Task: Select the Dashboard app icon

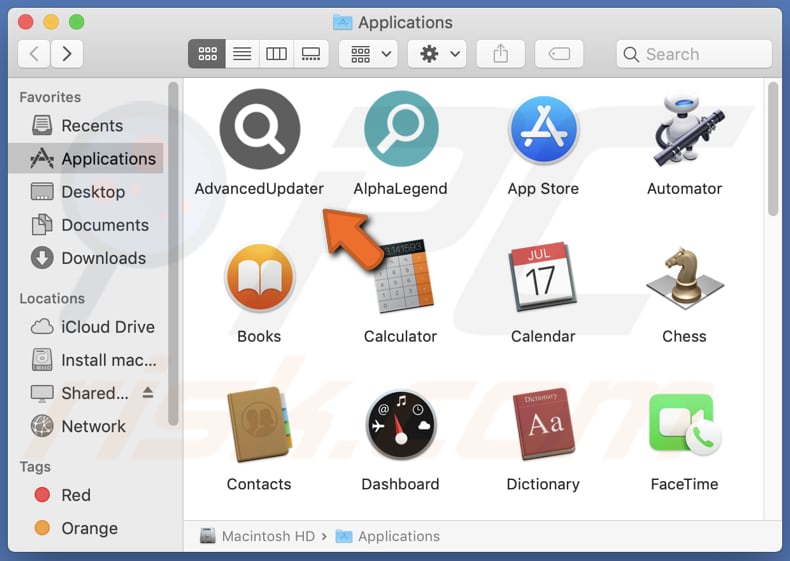Action: pos(401,424)
